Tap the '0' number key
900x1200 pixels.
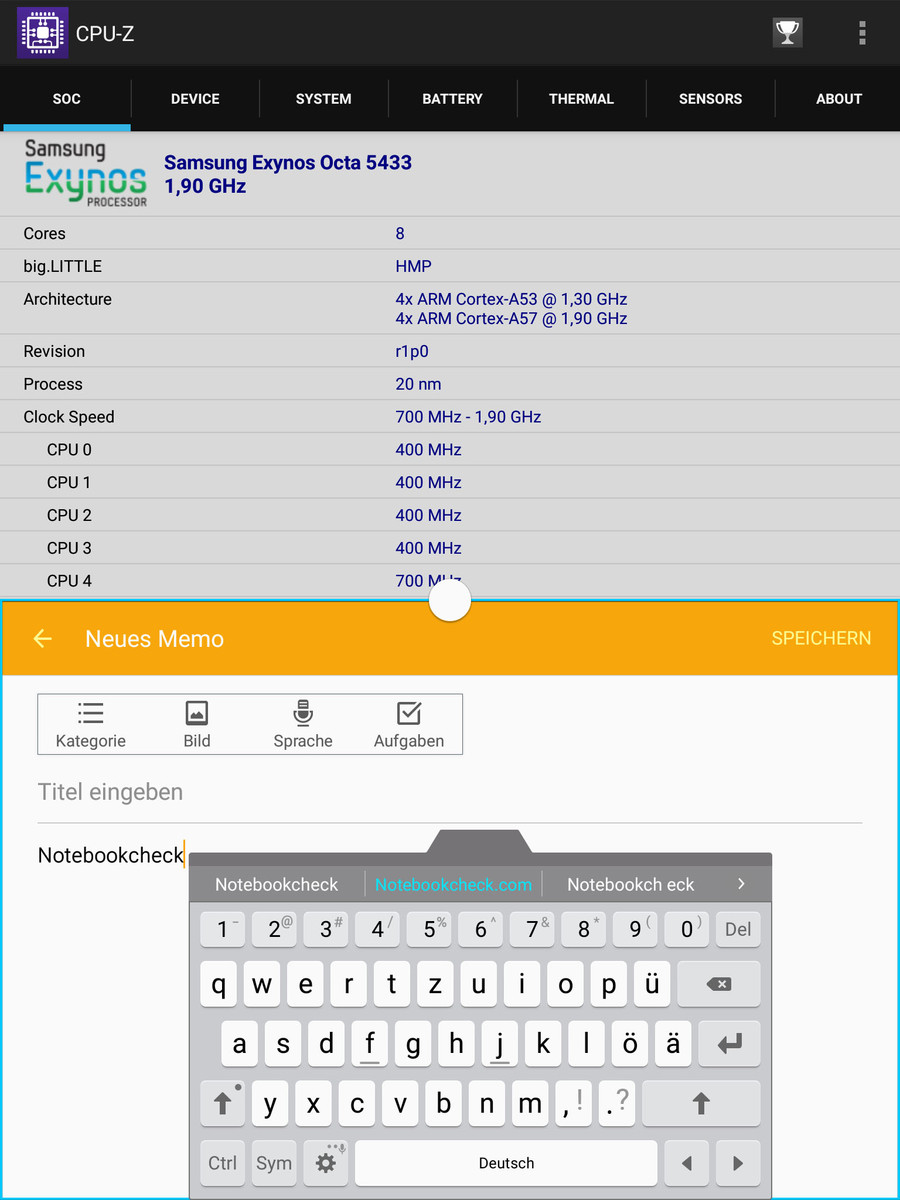coord(689,929)
